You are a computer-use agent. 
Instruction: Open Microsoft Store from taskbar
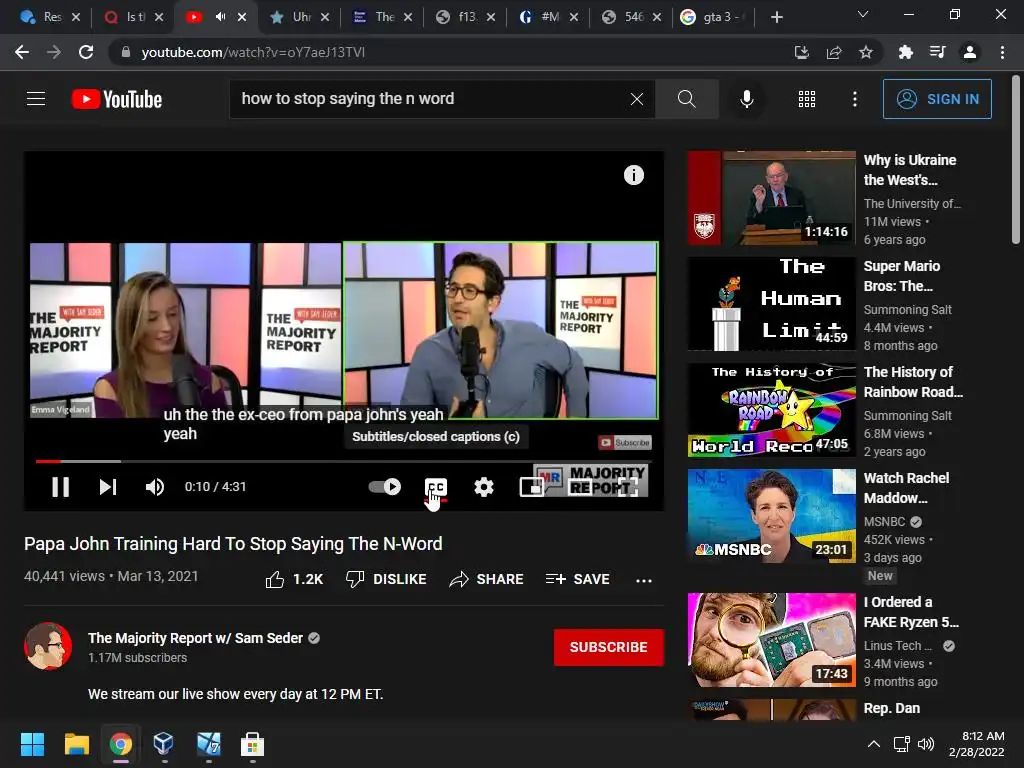pyautogui.click(x=252, y=744)
